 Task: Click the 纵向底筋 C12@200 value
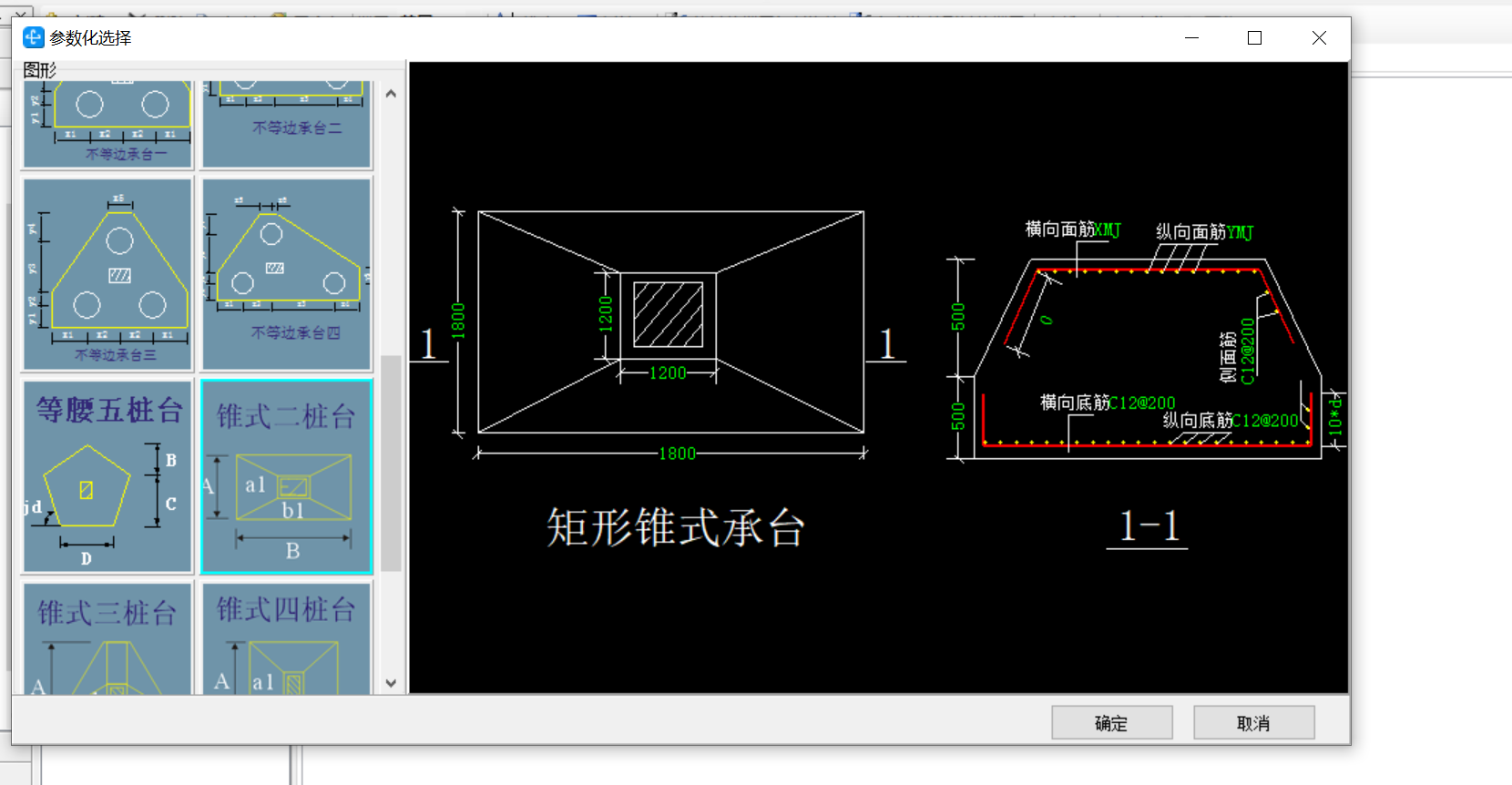click(1265, 421)
